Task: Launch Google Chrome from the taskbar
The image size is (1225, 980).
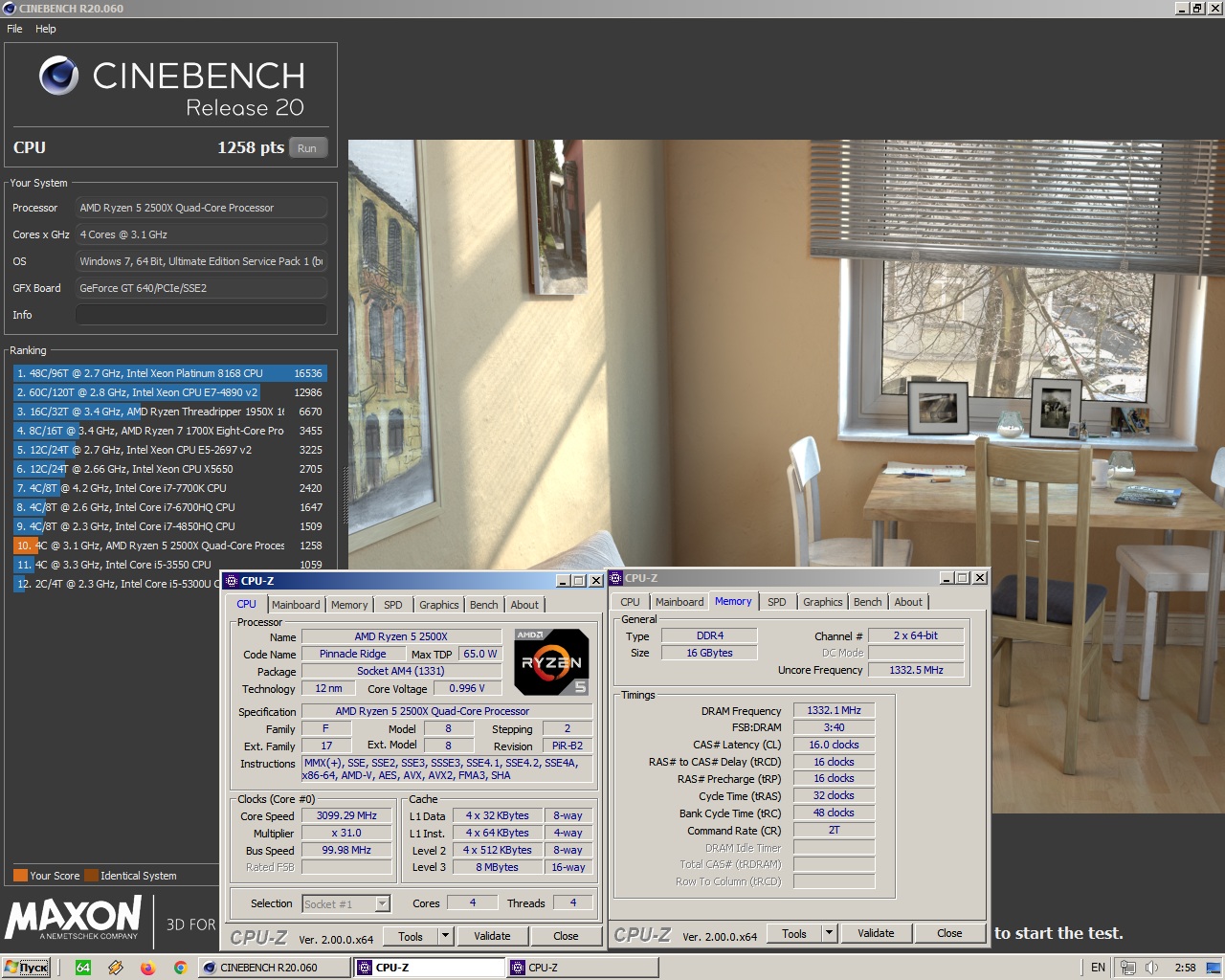Action: 180,968
